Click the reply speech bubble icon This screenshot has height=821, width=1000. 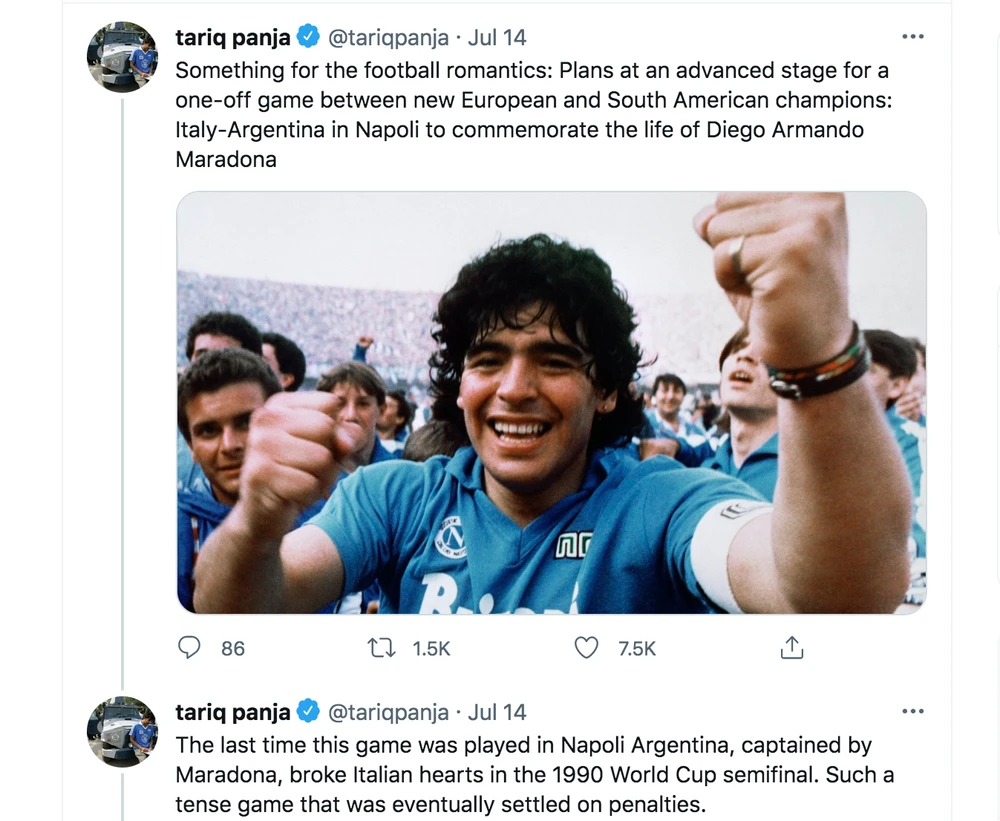tap(189, 648)
